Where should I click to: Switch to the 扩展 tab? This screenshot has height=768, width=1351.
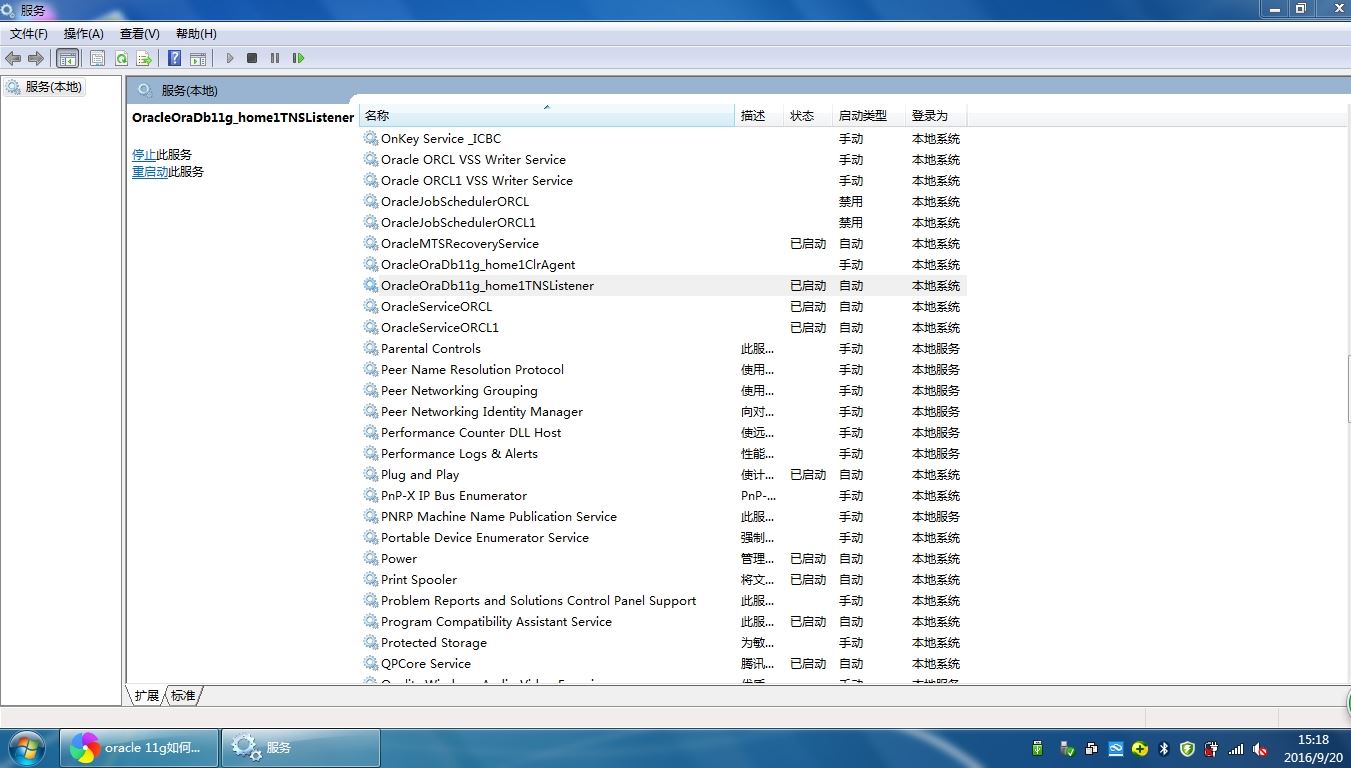point(146,695)
